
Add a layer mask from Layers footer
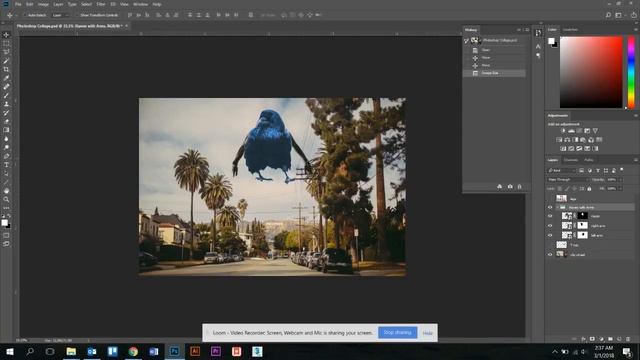592,339
